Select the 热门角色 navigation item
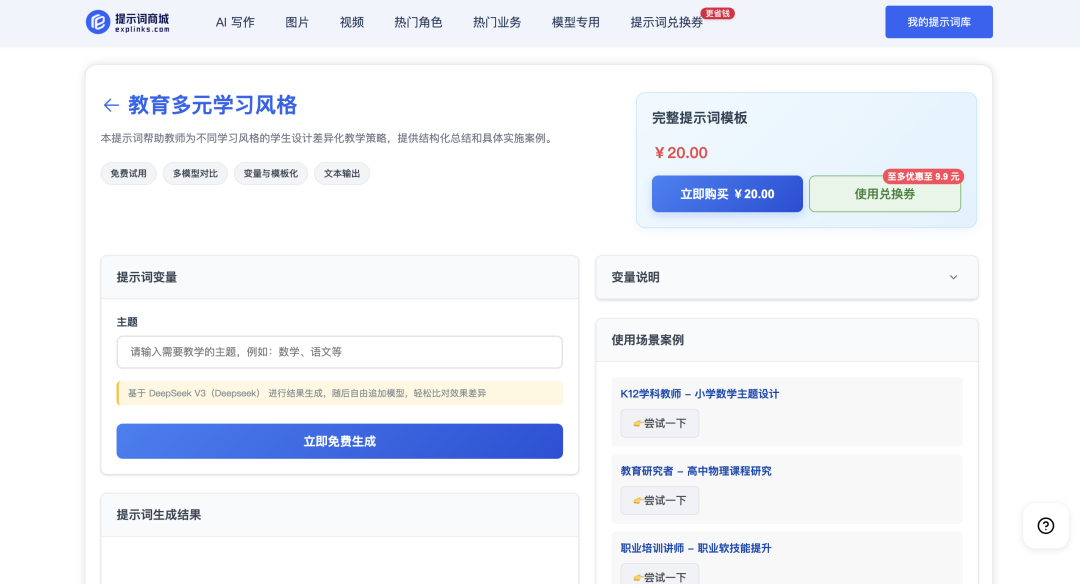Screen dimensions: 1080x584 click(418, 22)
